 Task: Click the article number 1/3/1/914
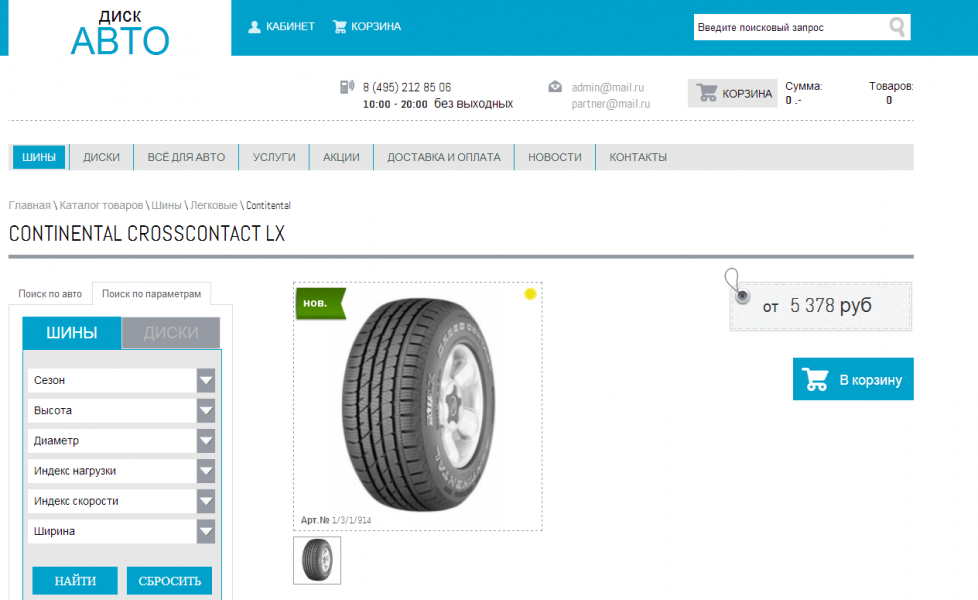coord(351,520)
